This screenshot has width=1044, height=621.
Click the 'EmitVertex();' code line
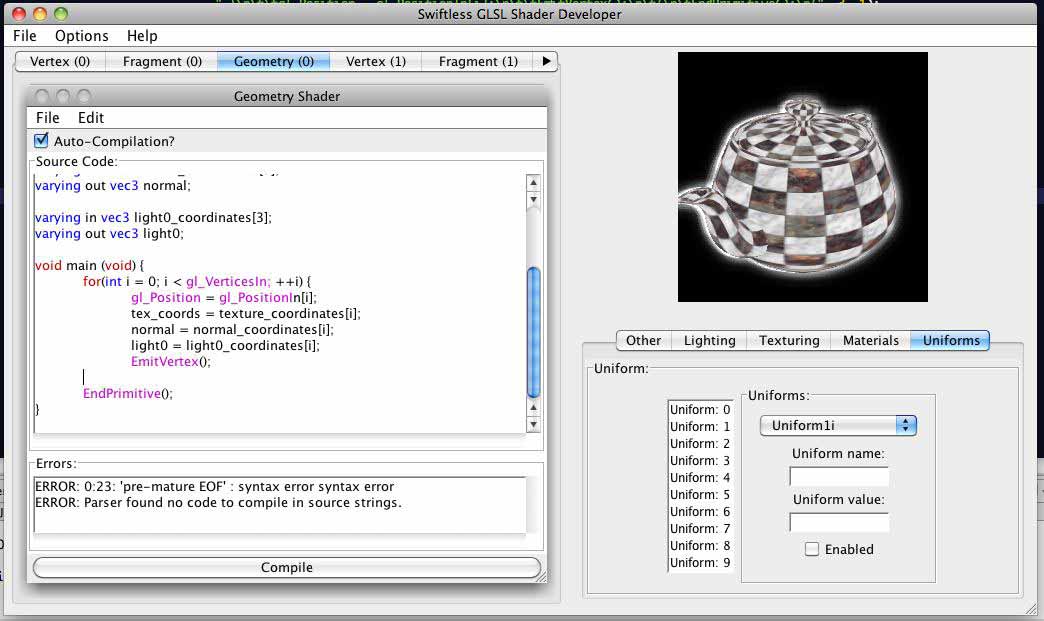click(170, 361)
